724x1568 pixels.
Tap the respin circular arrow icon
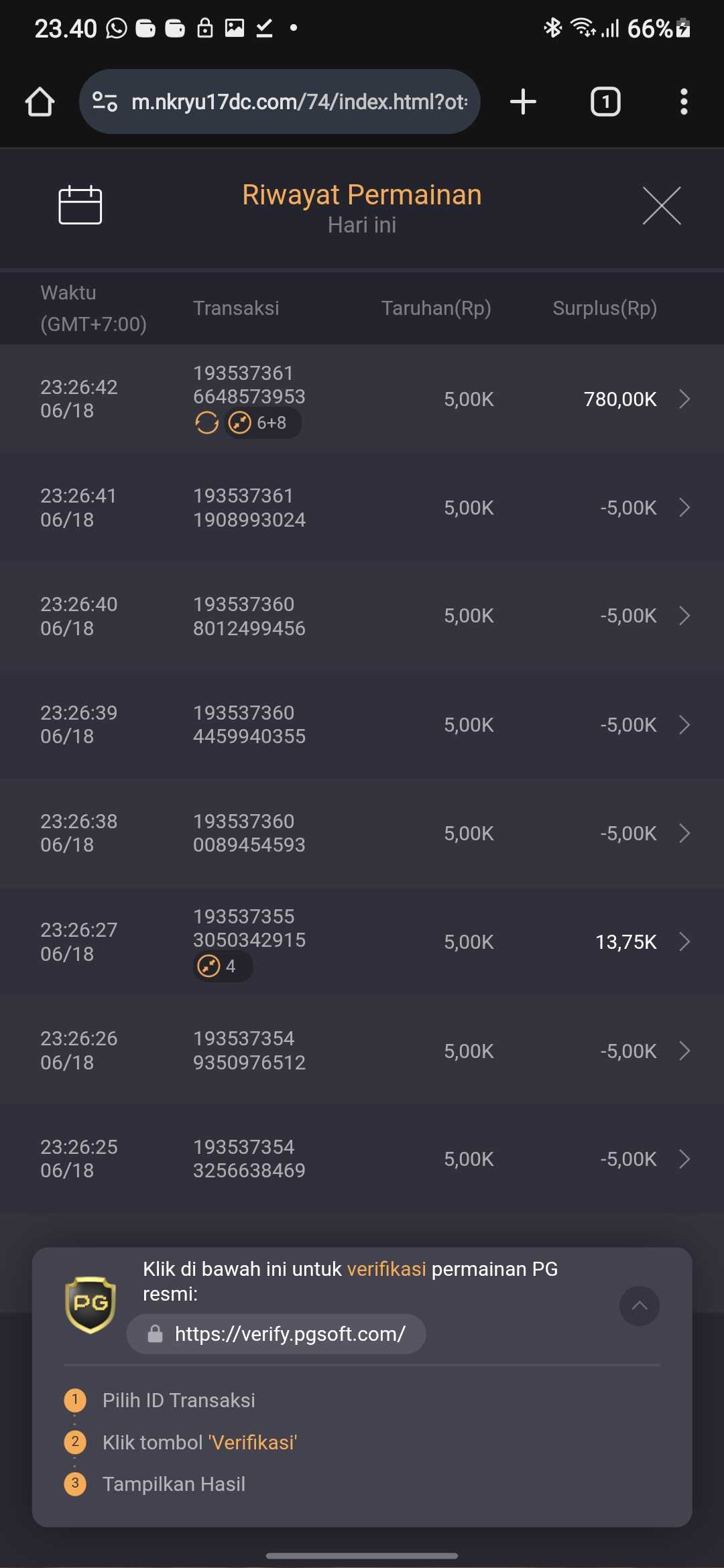(x=206, y=423)
